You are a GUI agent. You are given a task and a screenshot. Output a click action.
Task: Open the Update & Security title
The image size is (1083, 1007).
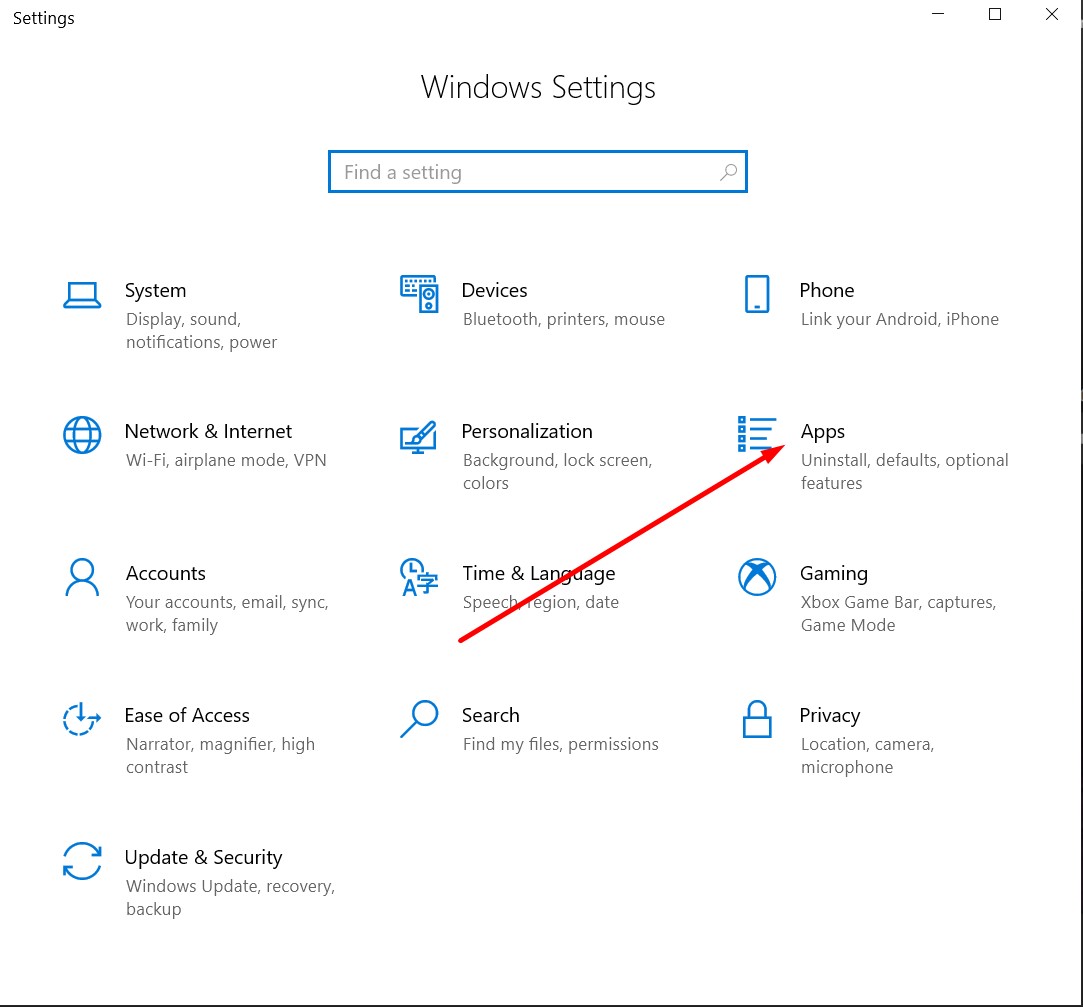[204, 858]
